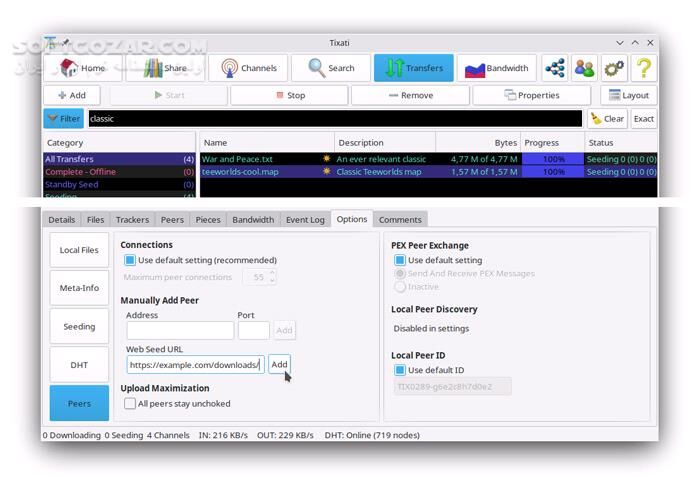Open the Home view

point(83,68)
